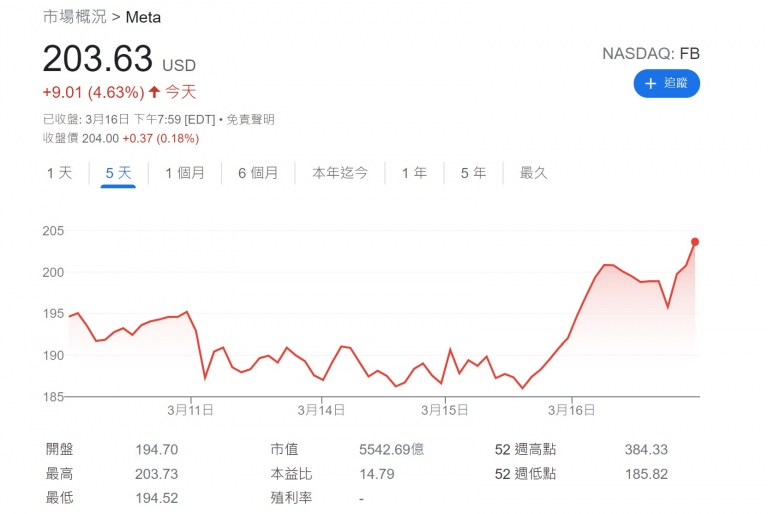Click the plus icon in 追蹤 button
Screen dimensions: 768x514
[x=650, y=84]
